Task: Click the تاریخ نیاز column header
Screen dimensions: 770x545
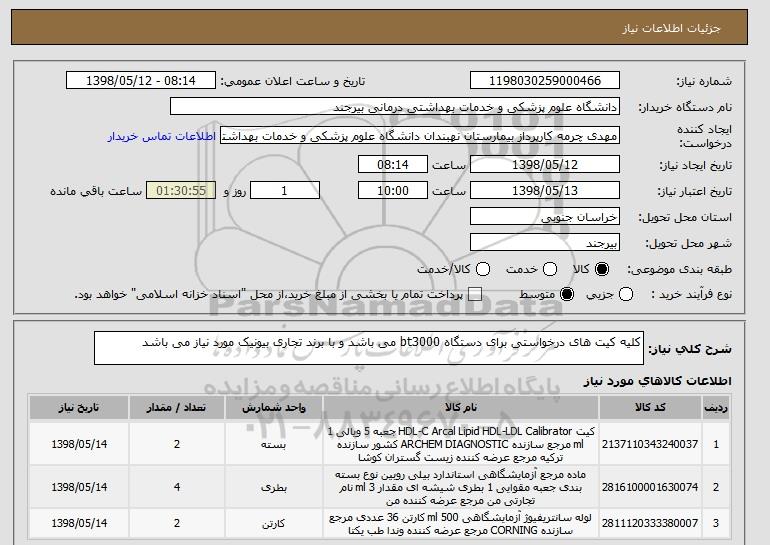Action: pyautogui.click(x=79, y=408)
